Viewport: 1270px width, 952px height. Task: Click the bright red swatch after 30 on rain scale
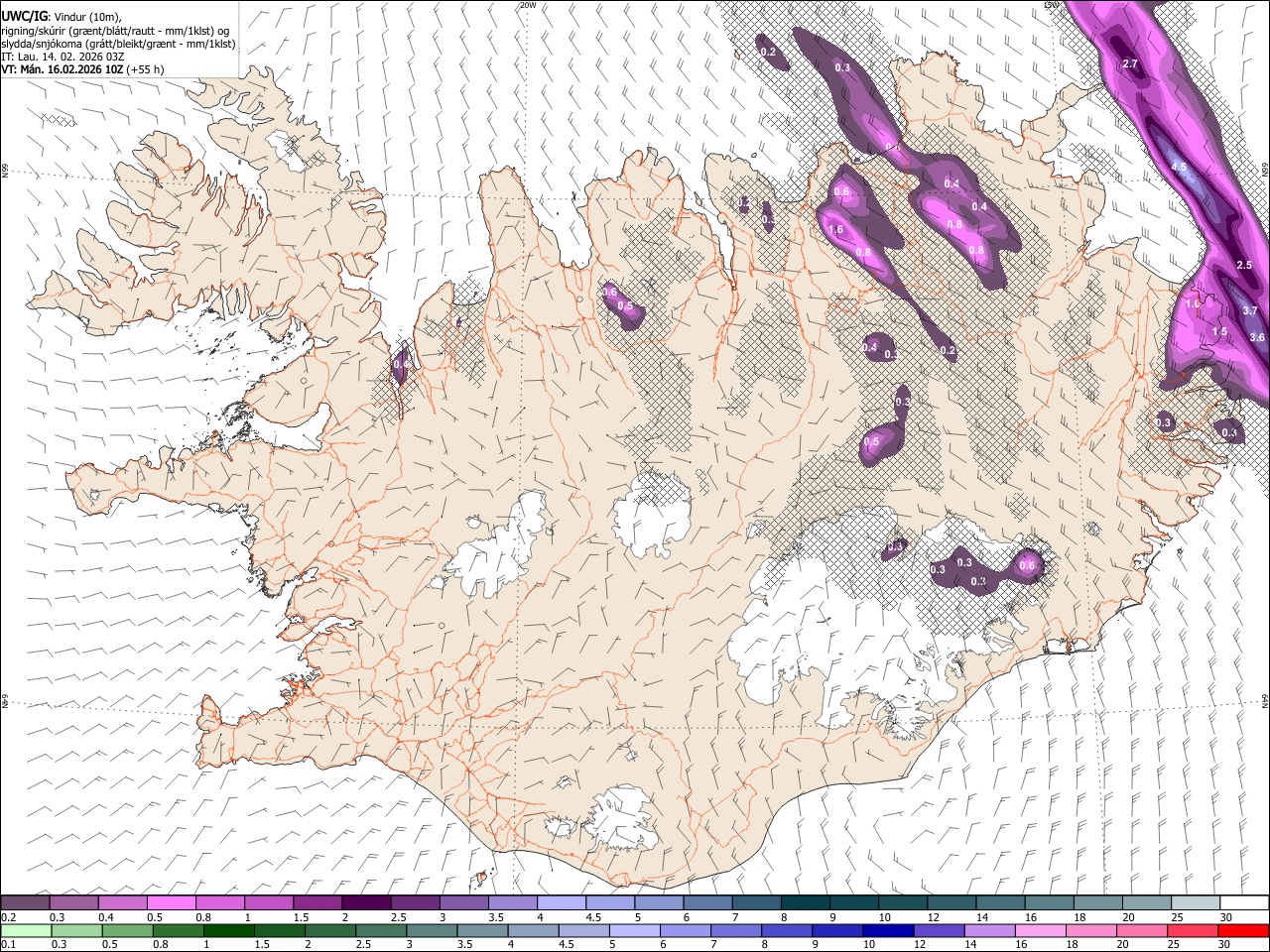click(1242, 931)
